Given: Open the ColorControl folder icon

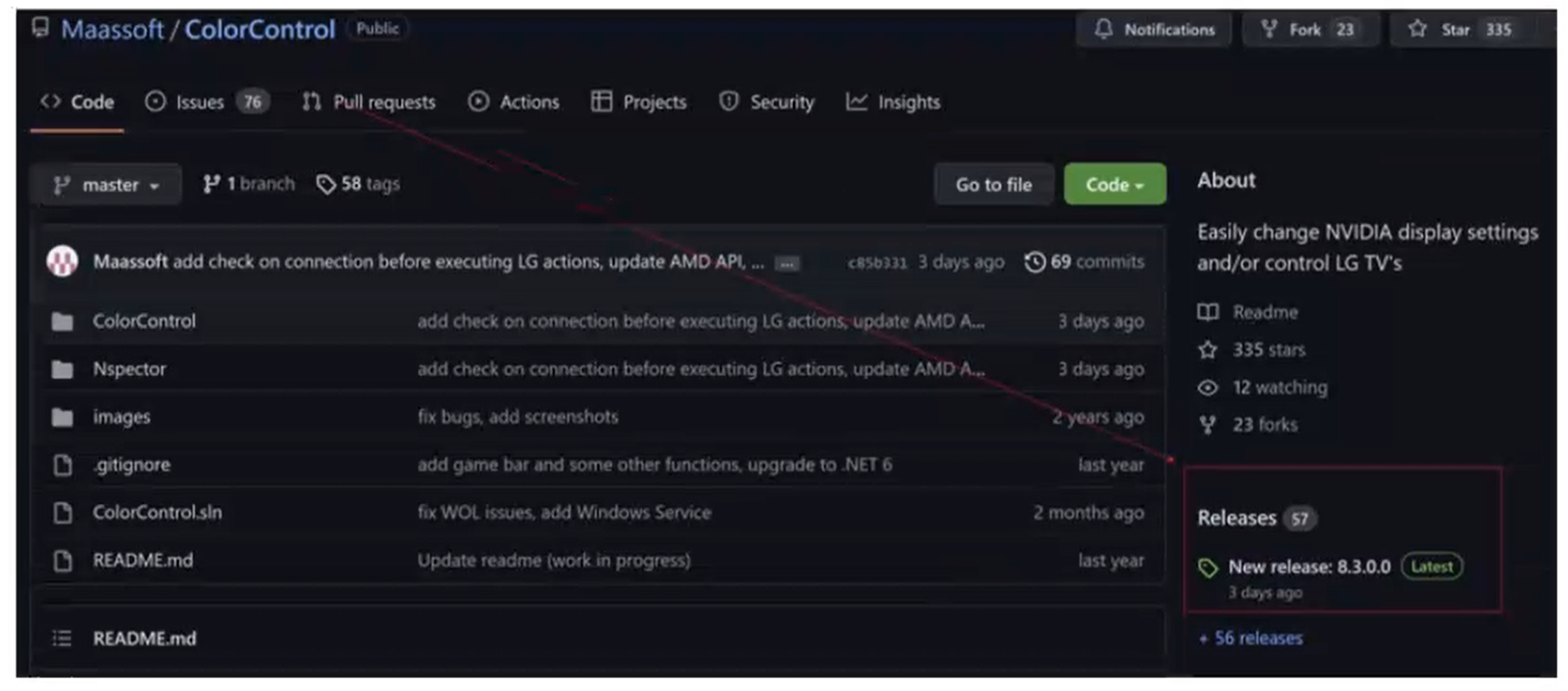Looking at the screenshot, I should click(63, 321).
